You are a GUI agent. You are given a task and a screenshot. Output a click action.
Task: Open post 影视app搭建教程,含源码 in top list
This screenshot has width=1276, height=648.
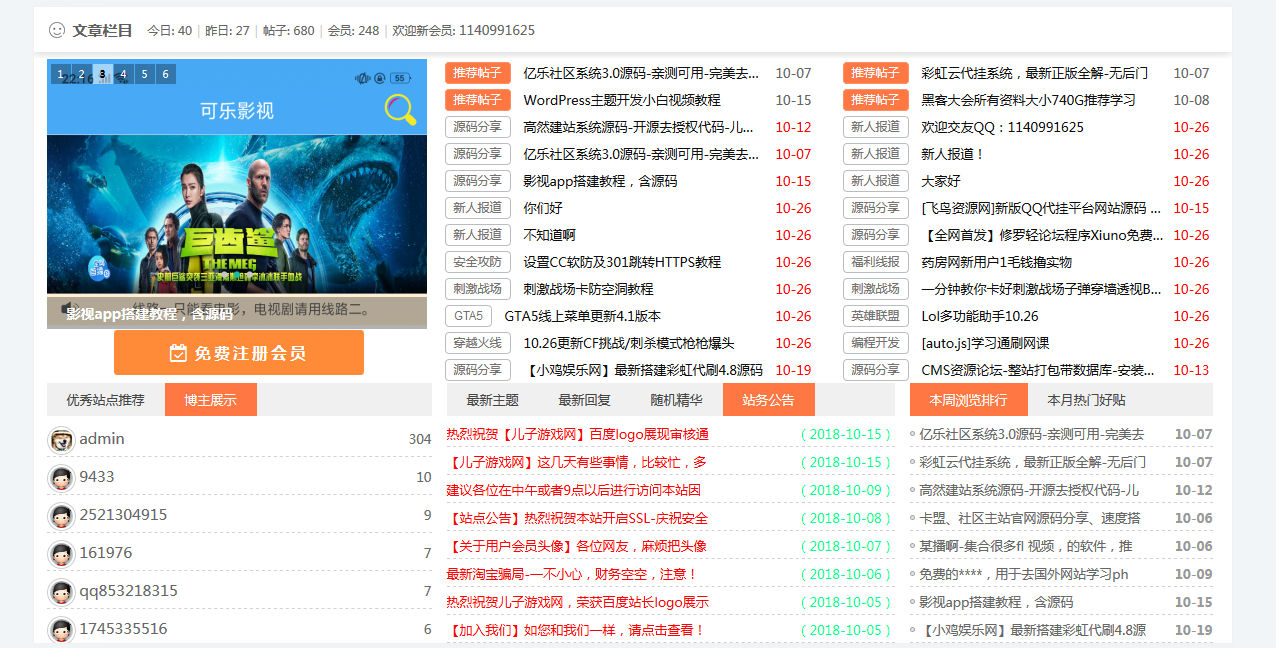point(600,181)
